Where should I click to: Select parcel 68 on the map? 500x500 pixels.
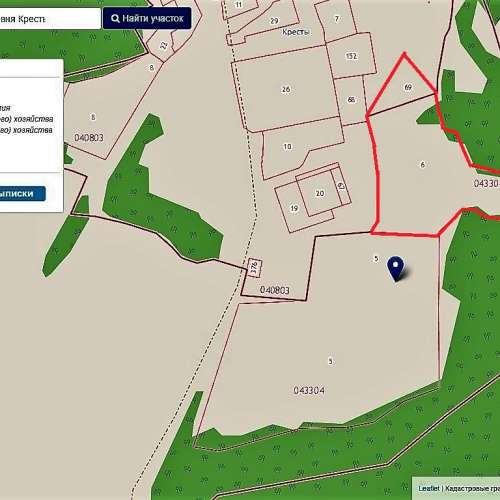351,100
